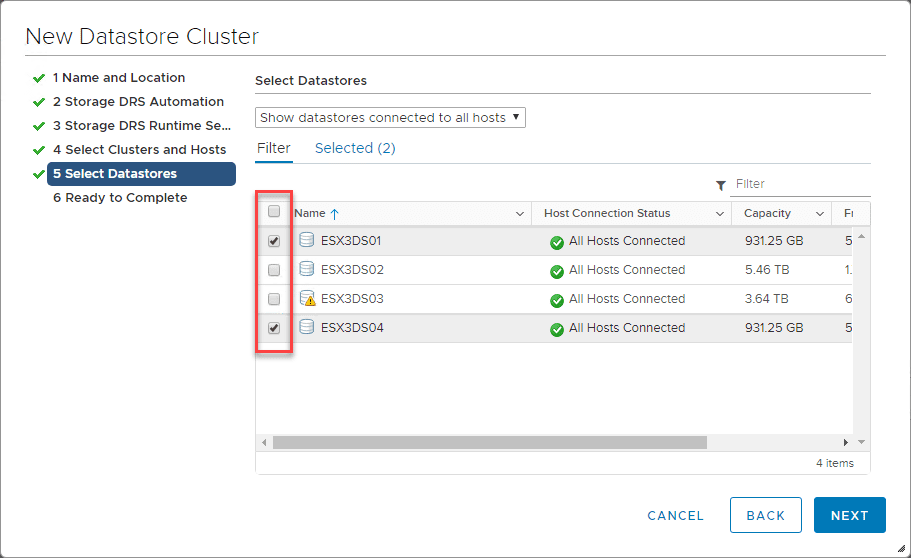Click the ESX3DS01 datastore icon
Image resolution: width=911 pixels, height=558 pixels.
point(307,241)
